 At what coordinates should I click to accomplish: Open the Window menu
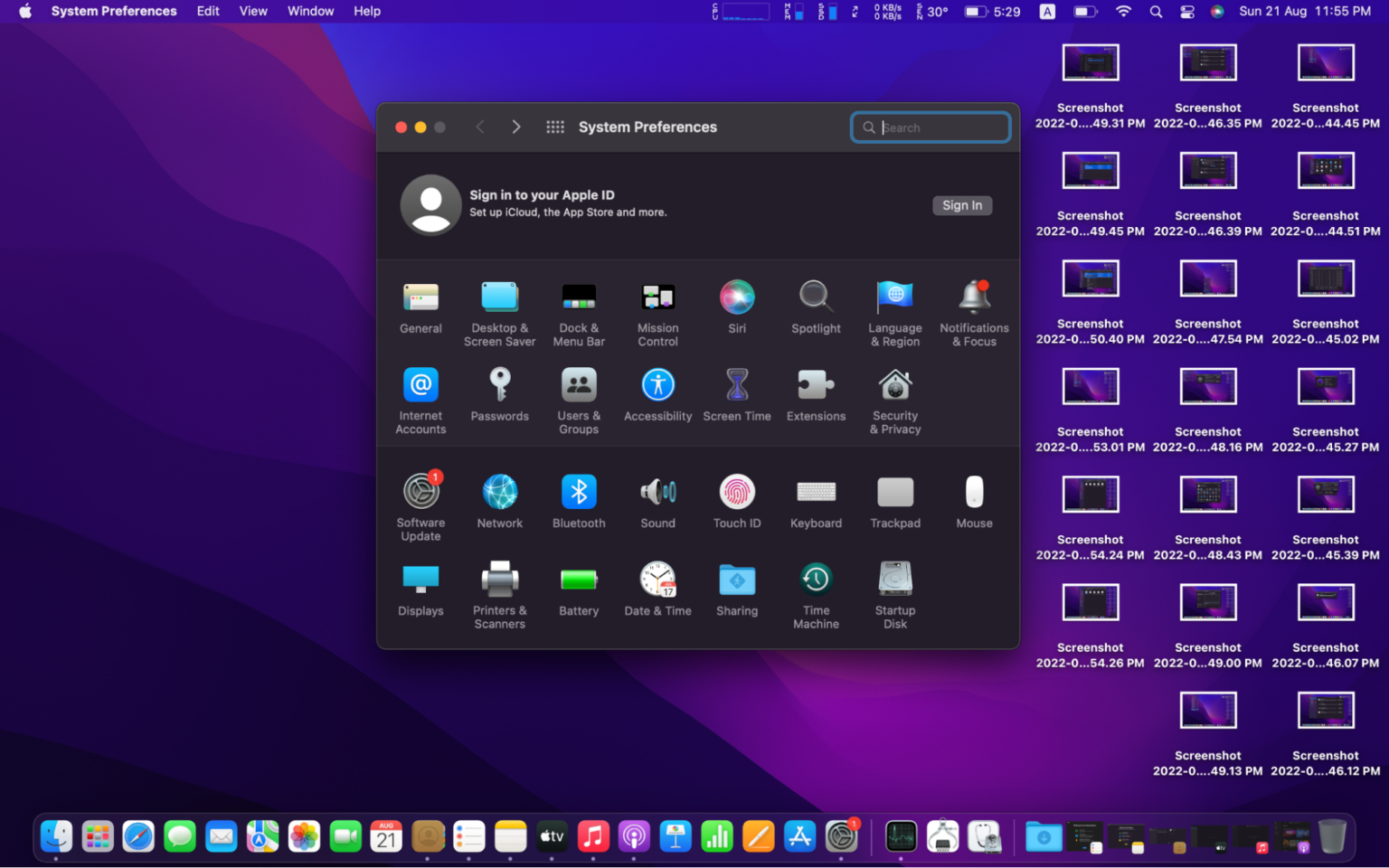310,11
